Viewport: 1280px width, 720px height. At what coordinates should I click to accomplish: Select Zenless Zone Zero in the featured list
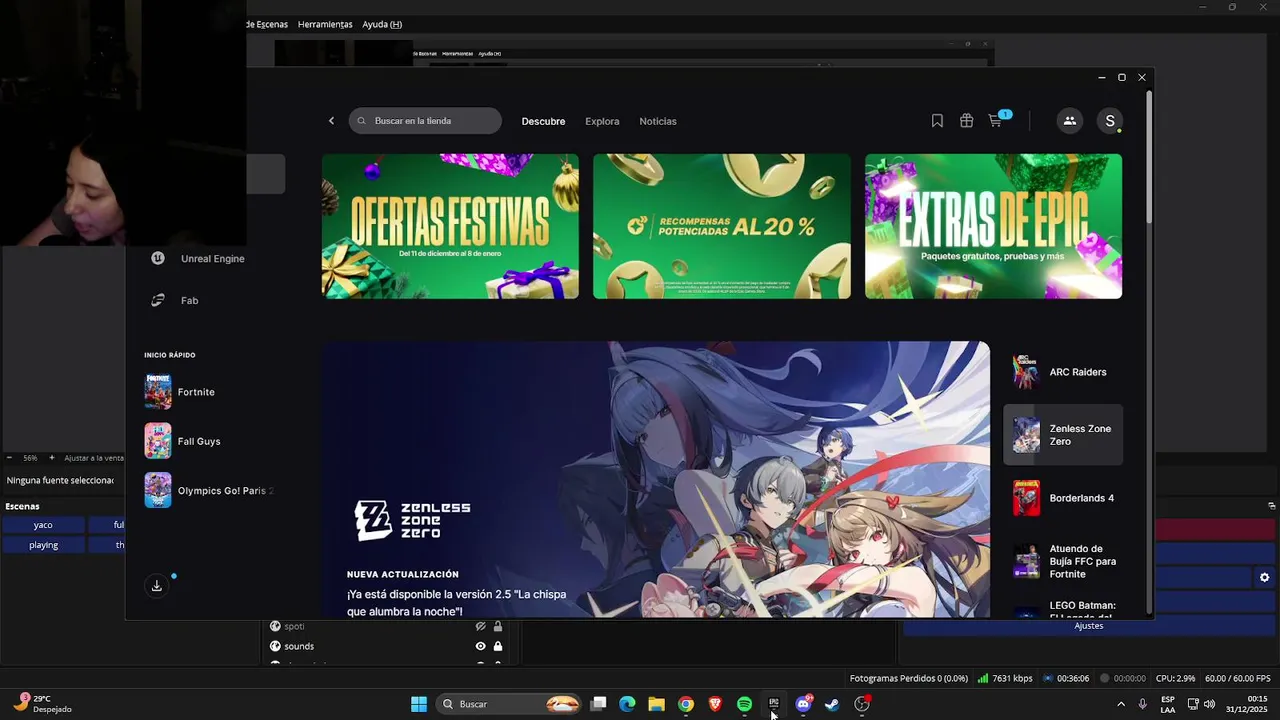(x=1063, y=435)
